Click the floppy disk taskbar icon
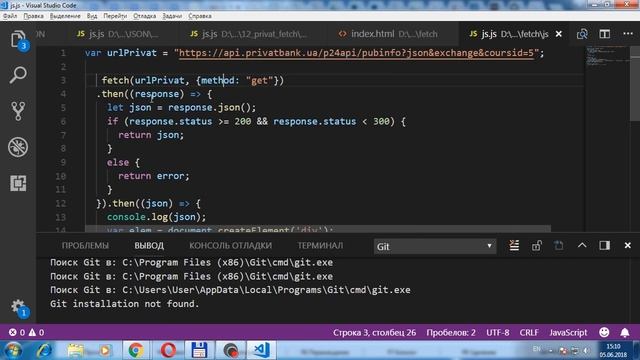The image size is (640, 360). tap(199, 350)
